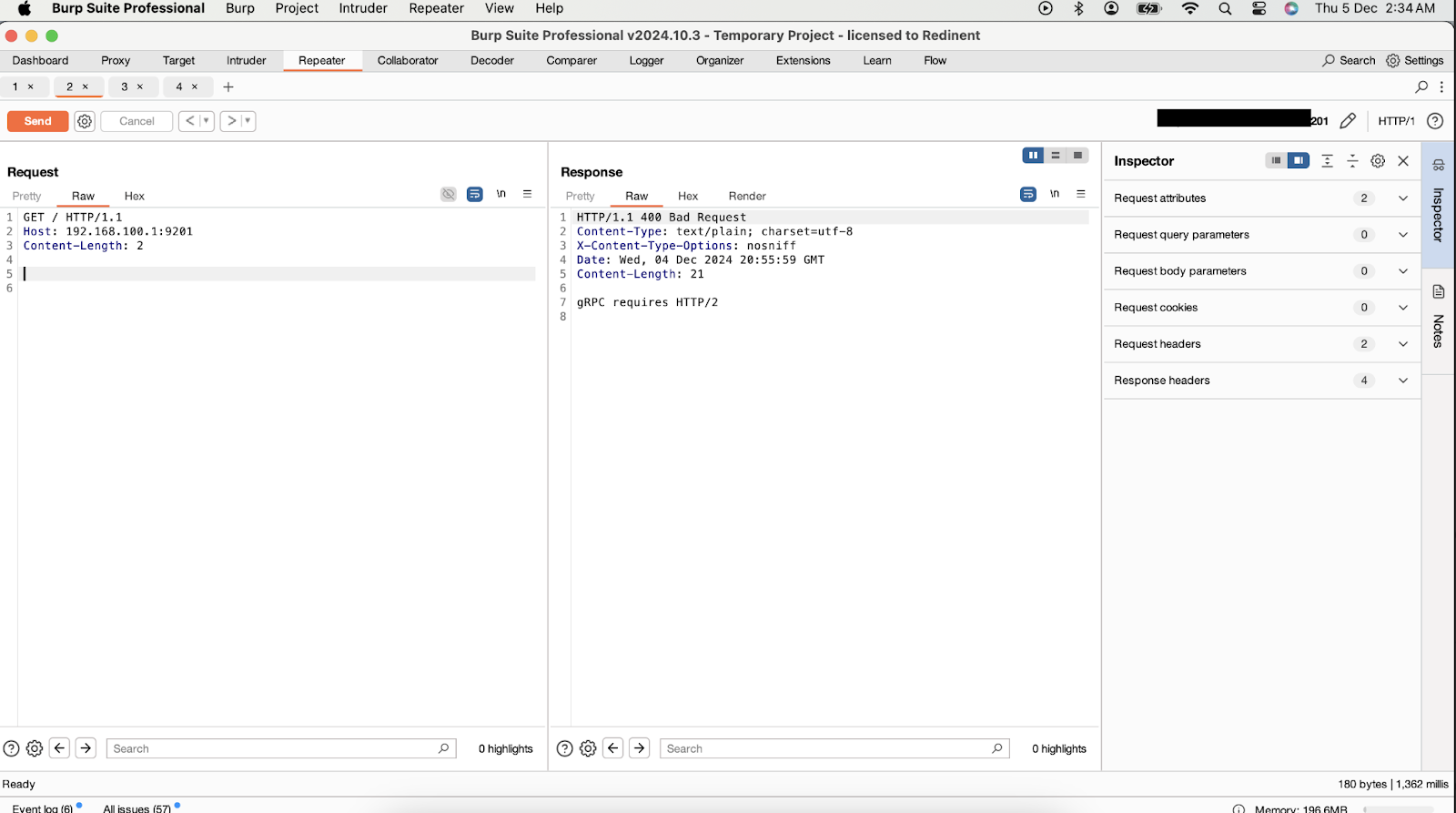Image resolution: width=1456 pixels, height=813 pixels.
Task: Open Request search settings gear
Action: (x=35, y=748)
